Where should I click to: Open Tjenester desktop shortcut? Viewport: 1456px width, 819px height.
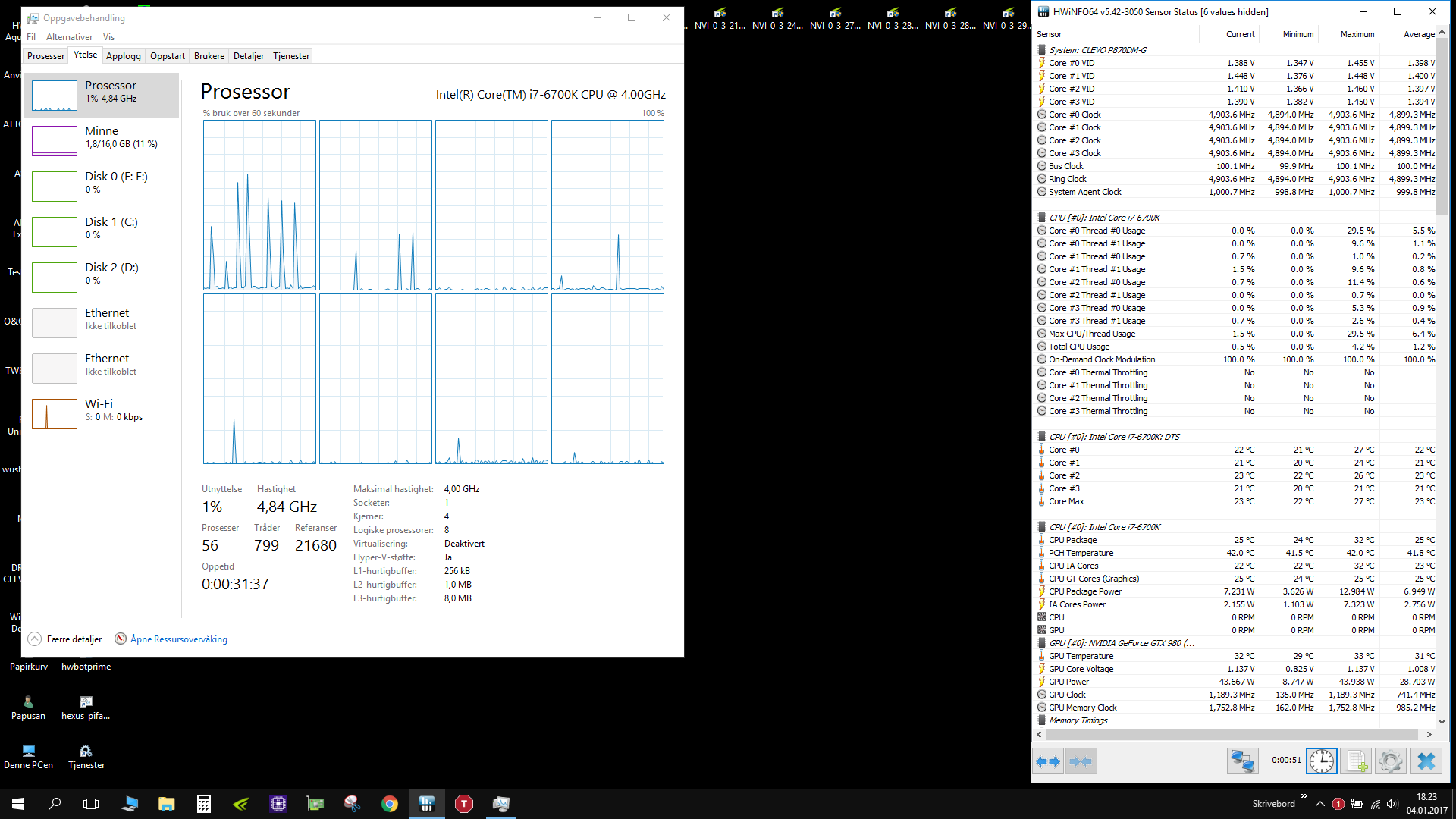[x=86, y=757]
